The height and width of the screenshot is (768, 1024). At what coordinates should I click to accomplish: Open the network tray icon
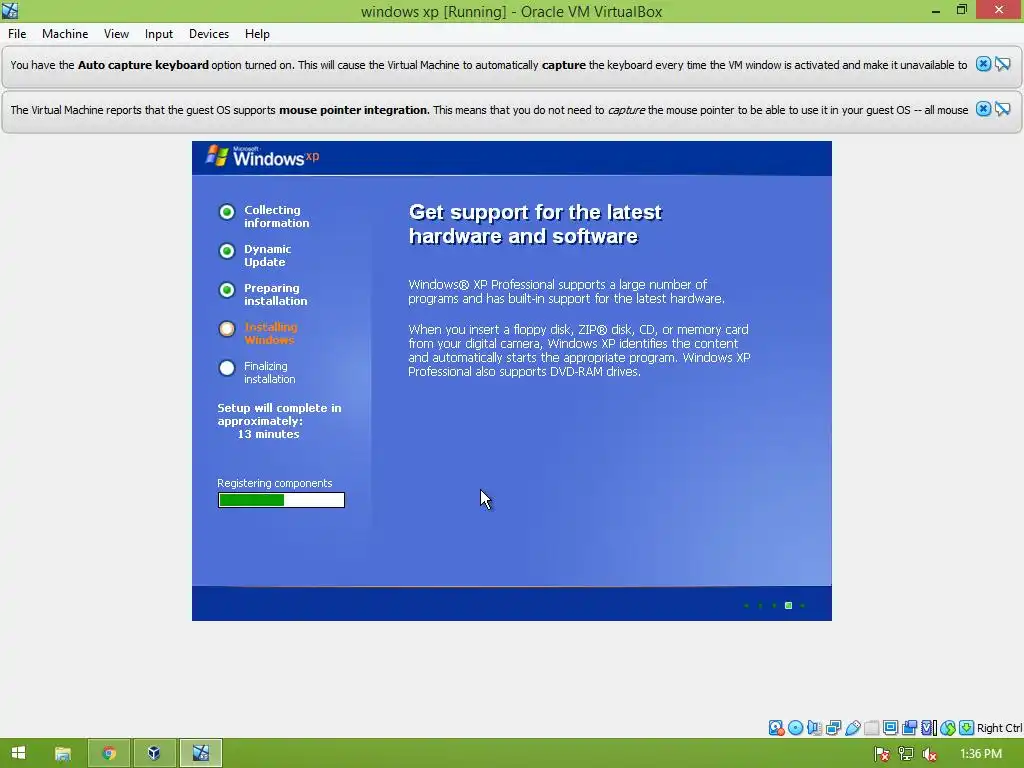coord(906,754)
